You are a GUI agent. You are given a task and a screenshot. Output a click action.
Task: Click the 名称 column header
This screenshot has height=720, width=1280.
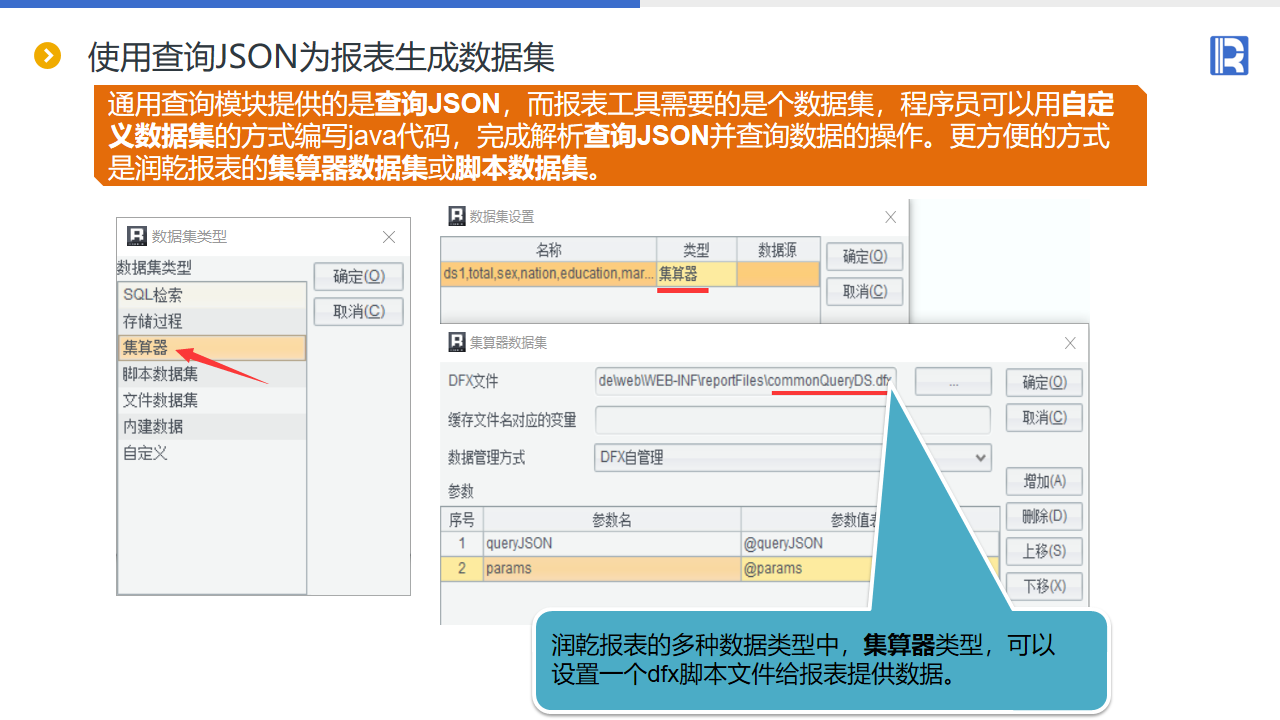pyautogui.click(x=549, y=250)
